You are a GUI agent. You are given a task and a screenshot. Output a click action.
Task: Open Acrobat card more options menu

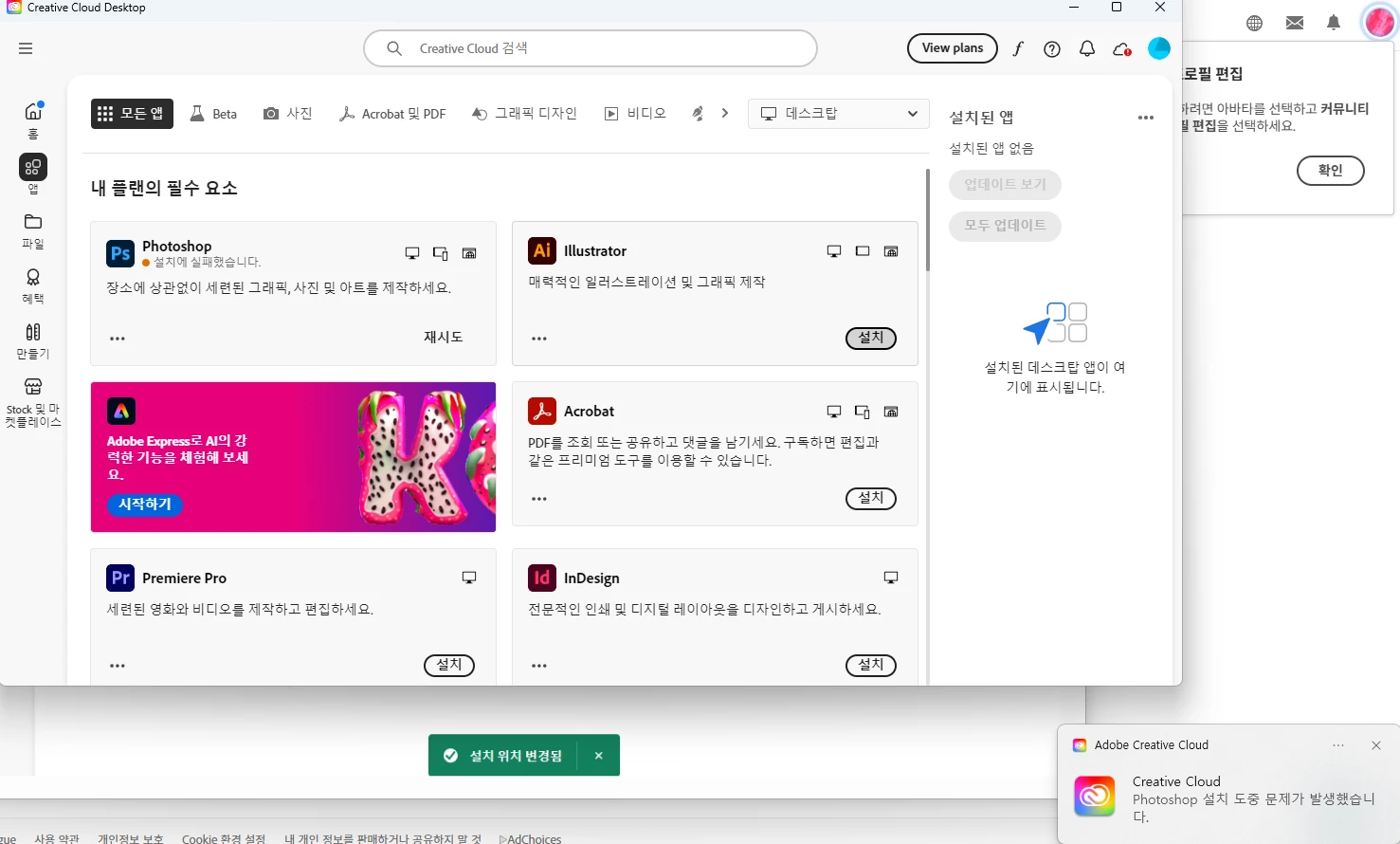click(539, 499)
